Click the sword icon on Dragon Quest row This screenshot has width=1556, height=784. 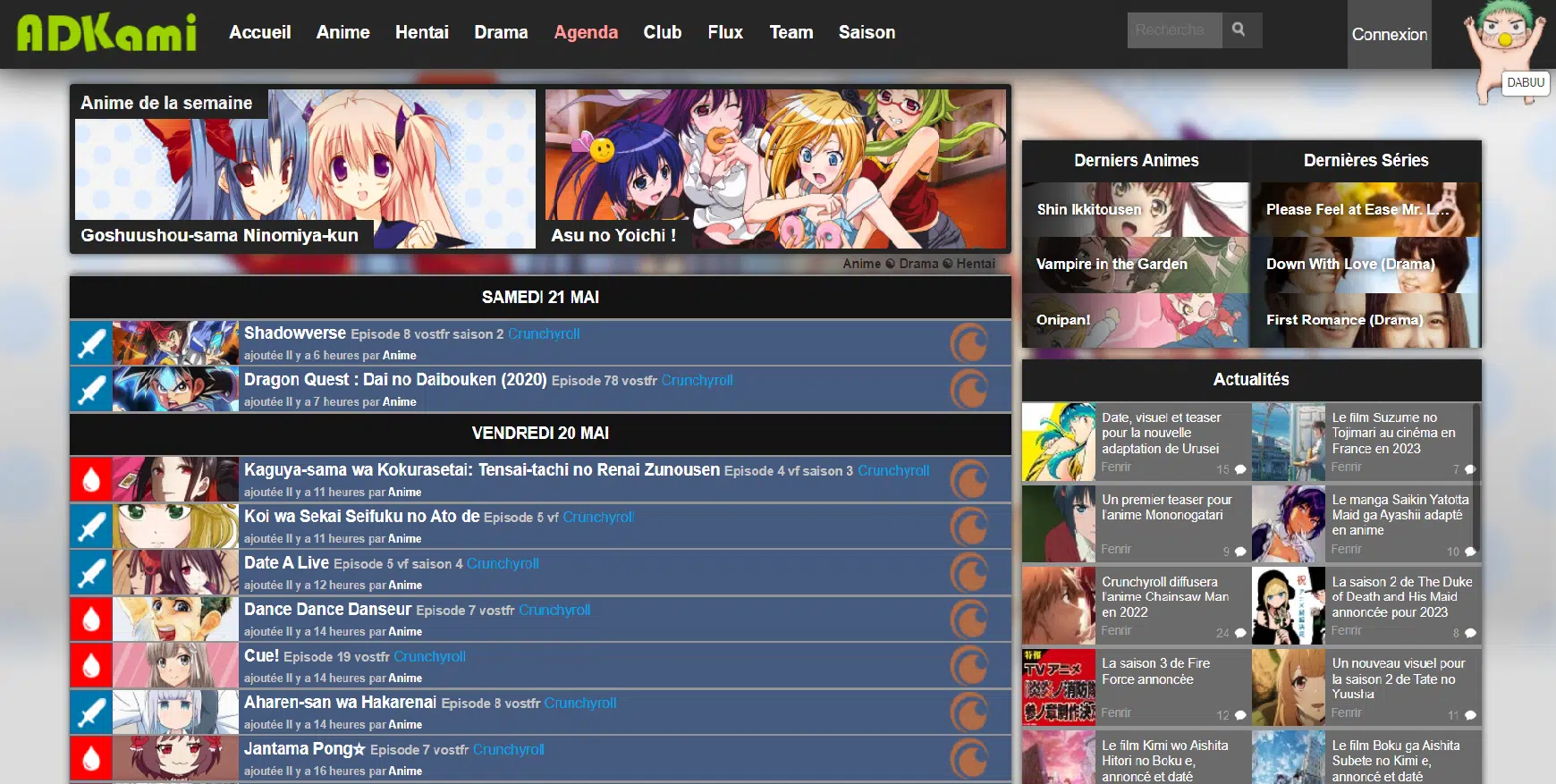[x=91, y=390]
